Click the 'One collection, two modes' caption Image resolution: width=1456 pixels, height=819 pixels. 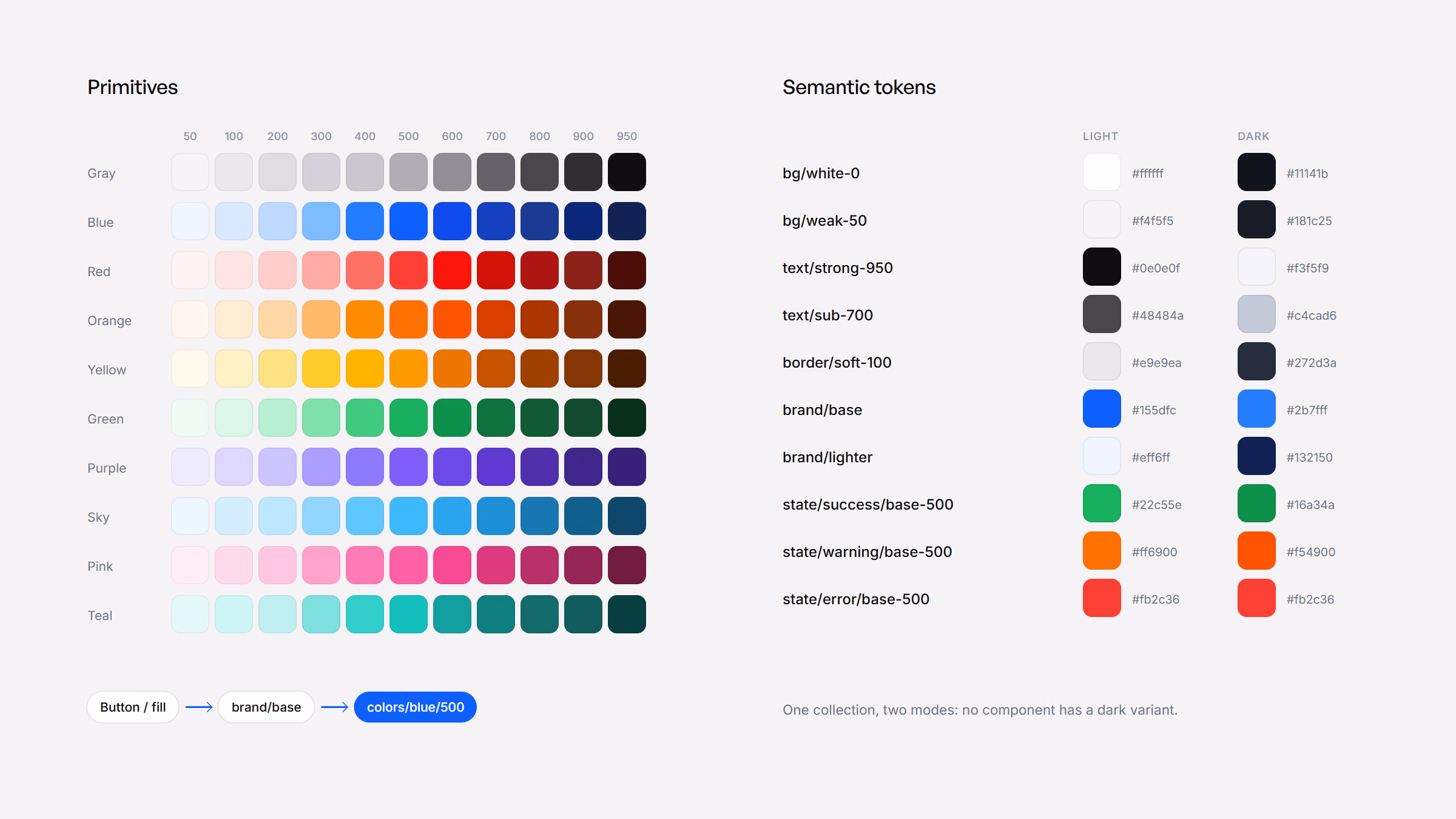tap(980, 710)
